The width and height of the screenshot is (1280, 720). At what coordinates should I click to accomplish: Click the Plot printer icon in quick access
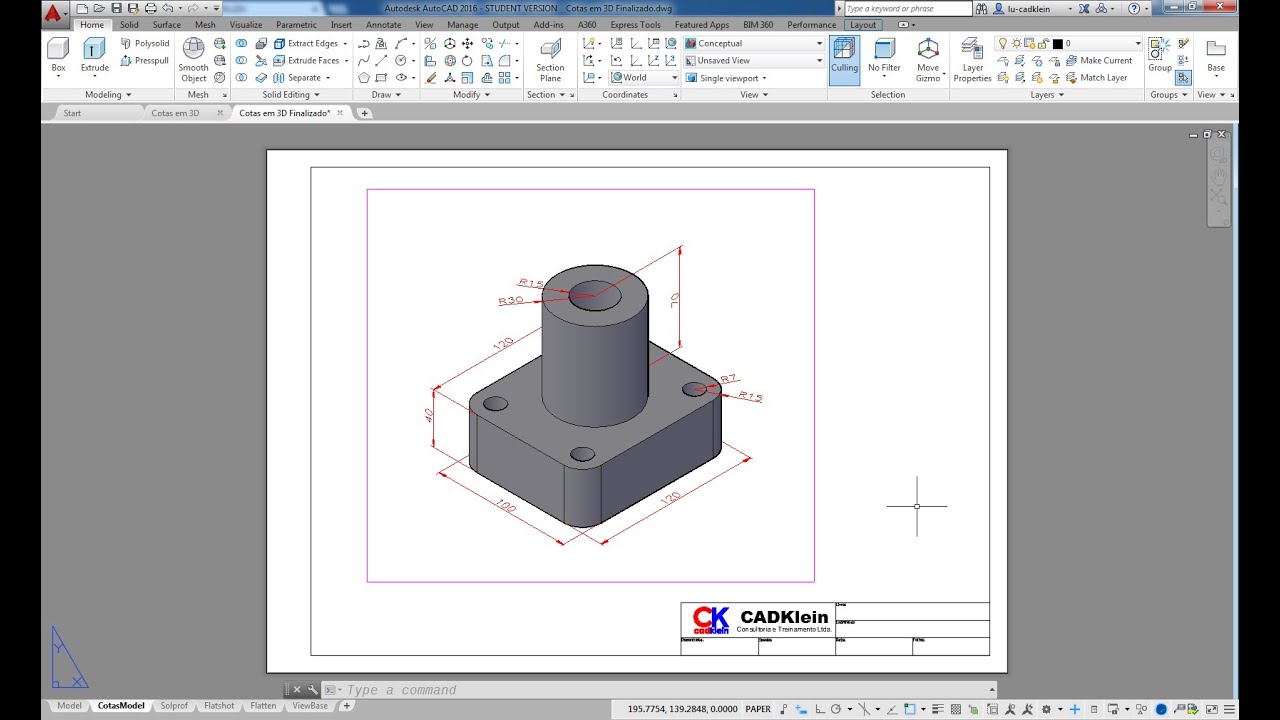point(150,8)
